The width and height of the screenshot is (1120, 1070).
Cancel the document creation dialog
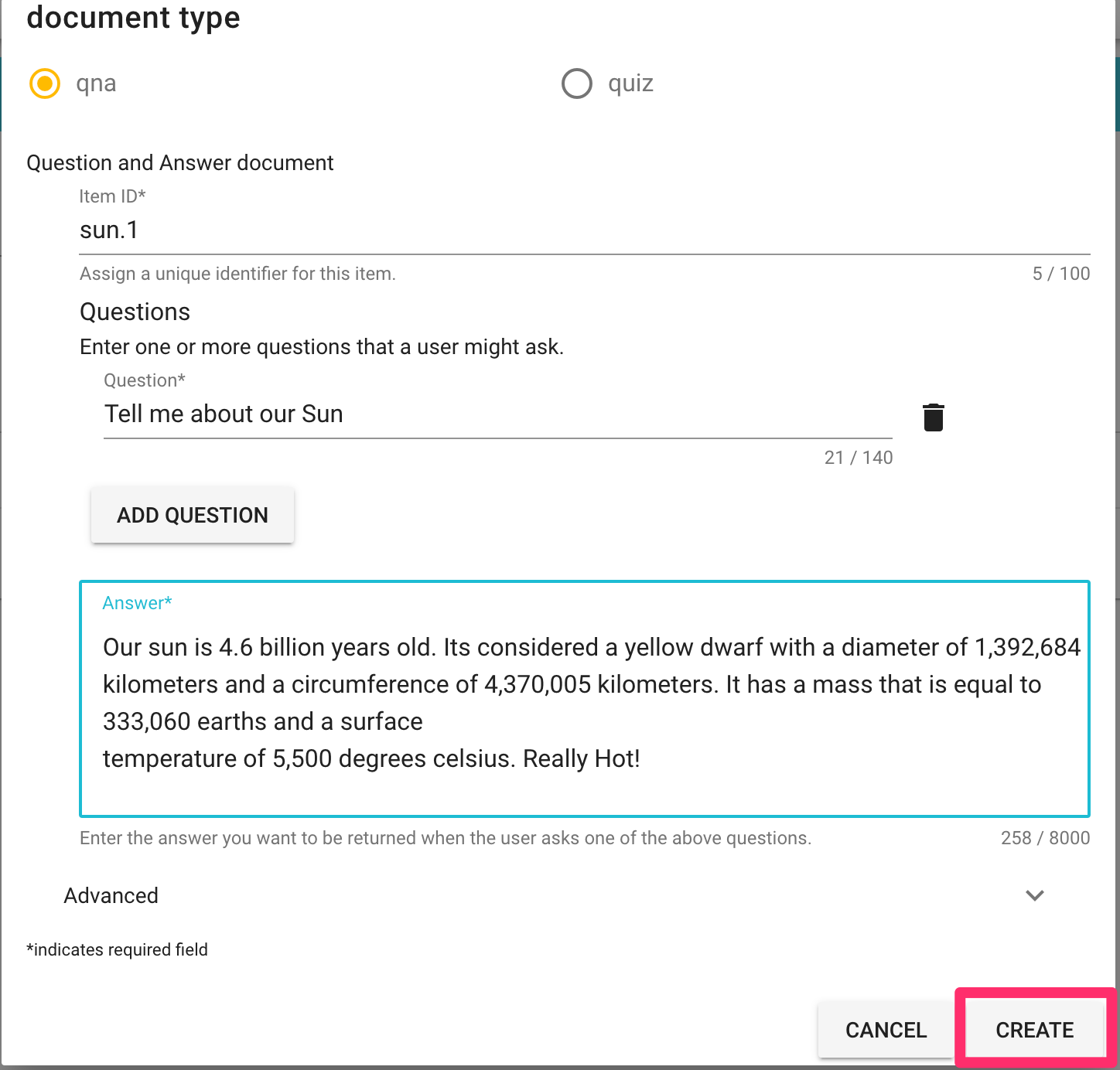[886, 1030]
